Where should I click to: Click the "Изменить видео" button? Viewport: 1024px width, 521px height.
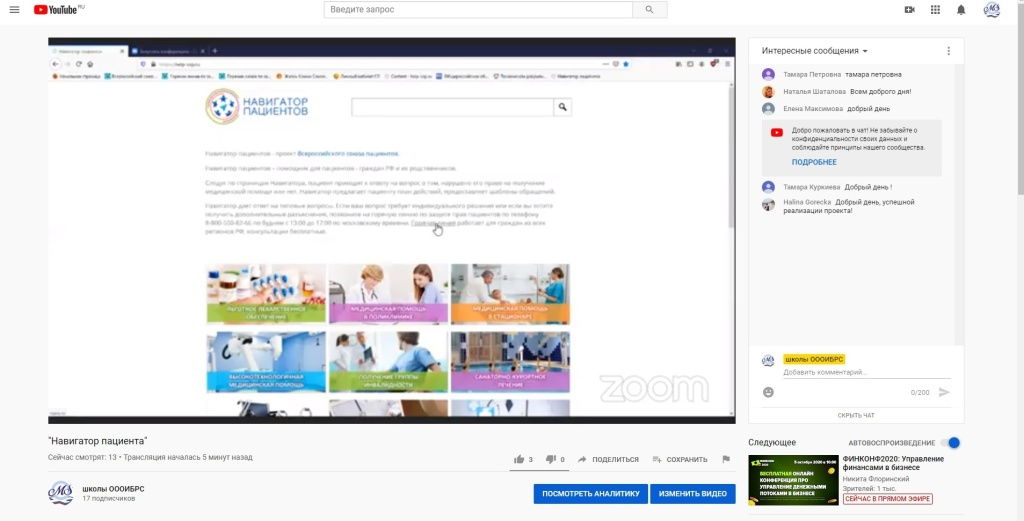pos(692,494)
